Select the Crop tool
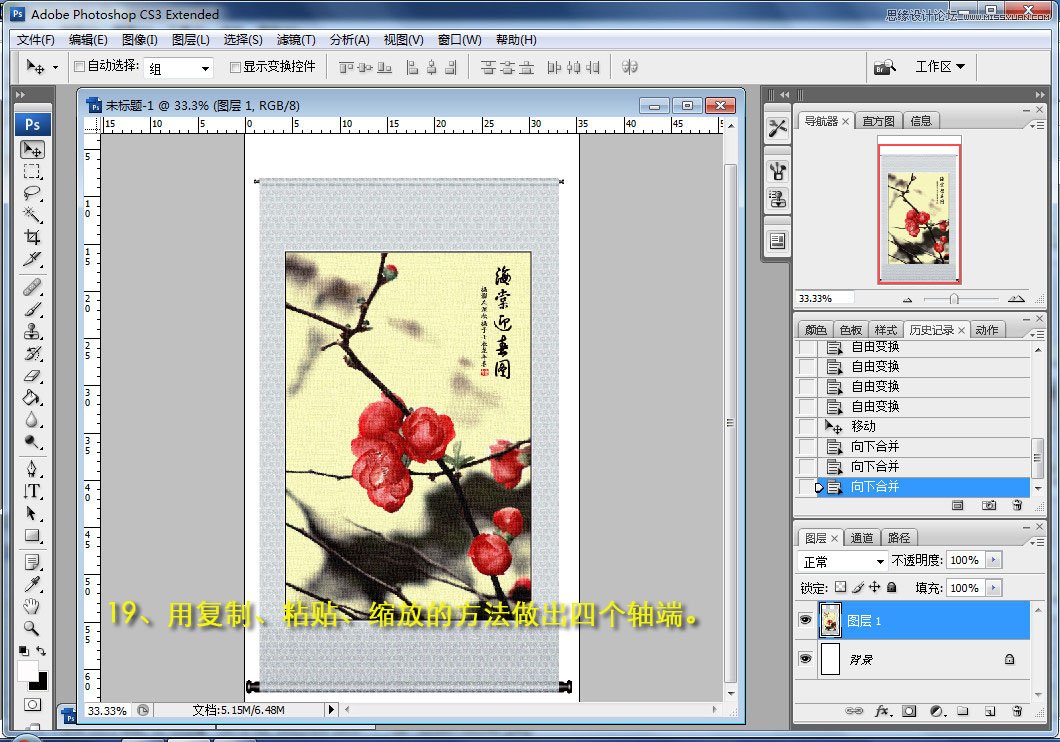Screen dimensions: 1060x742 (x=32, y=237)
